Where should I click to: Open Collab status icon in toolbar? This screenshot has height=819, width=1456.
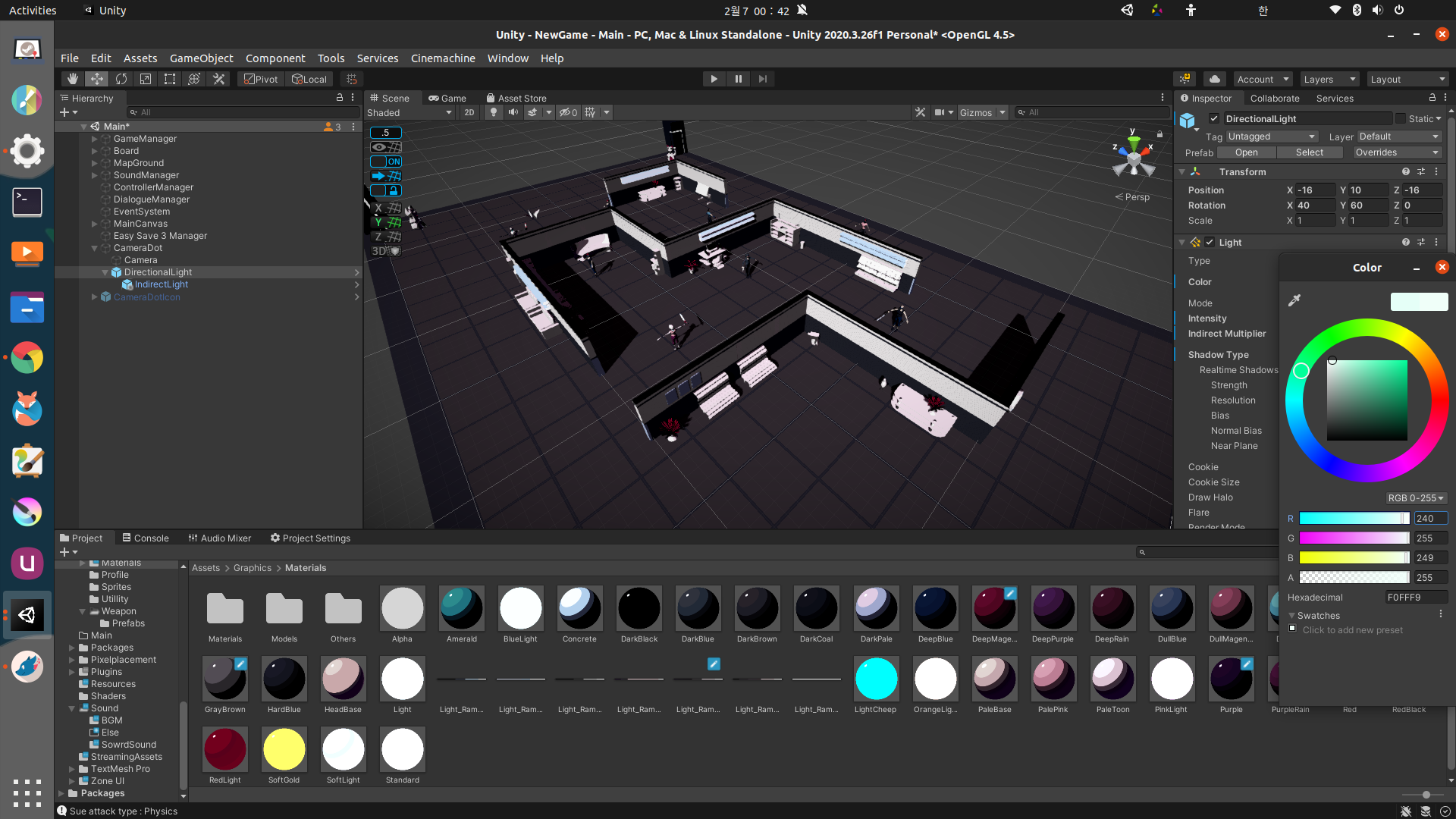tap(1185, 79)
